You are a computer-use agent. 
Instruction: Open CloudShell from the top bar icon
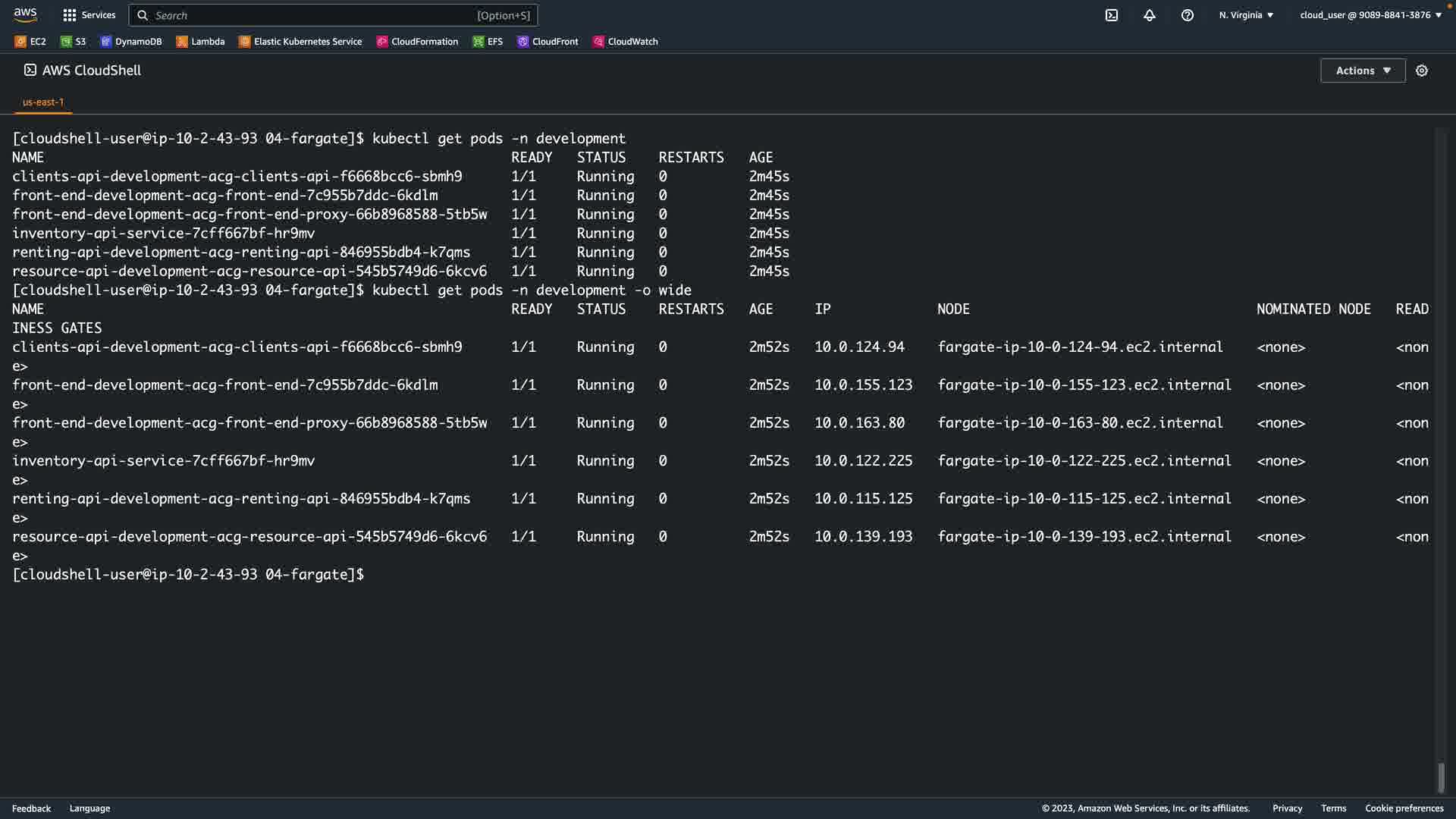[1111, 15]
